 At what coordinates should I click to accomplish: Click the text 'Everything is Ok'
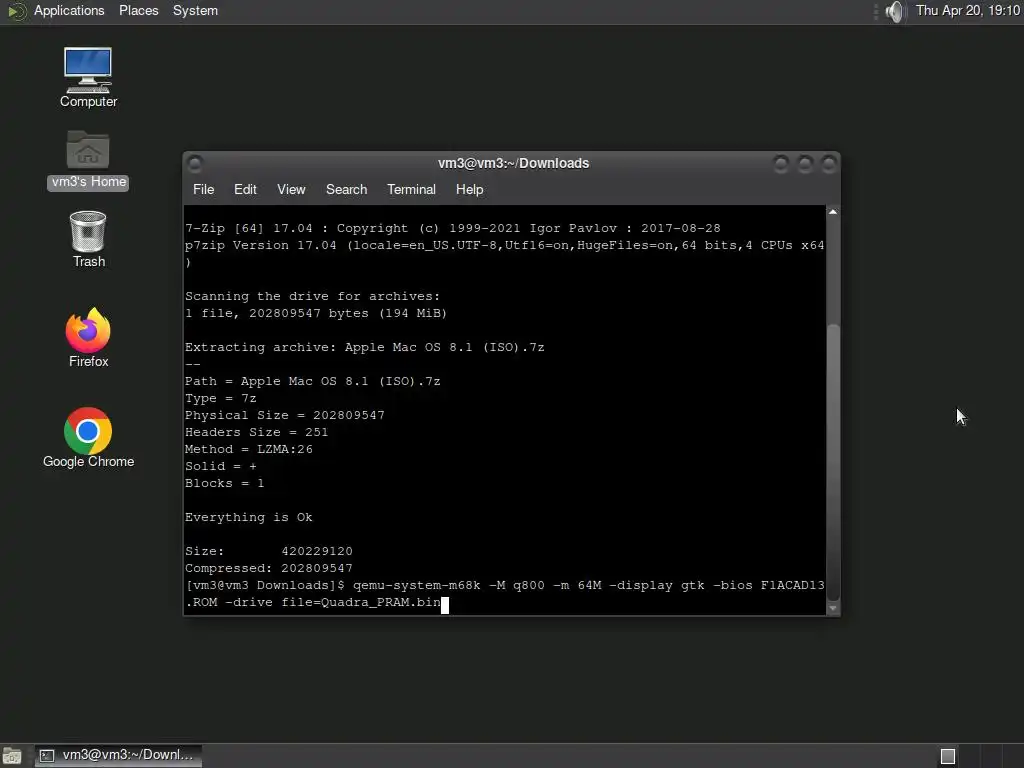coord(249,517)
